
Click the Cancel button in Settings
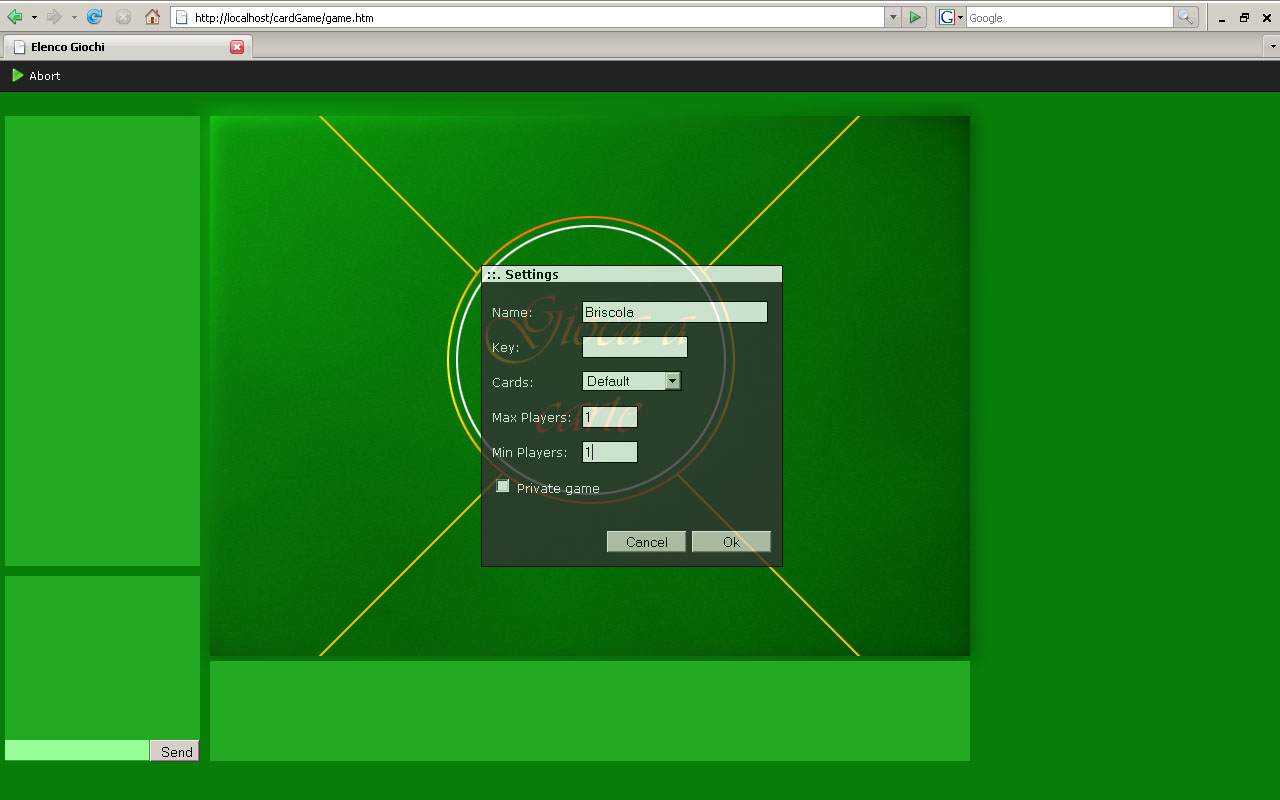click(646, 541)
